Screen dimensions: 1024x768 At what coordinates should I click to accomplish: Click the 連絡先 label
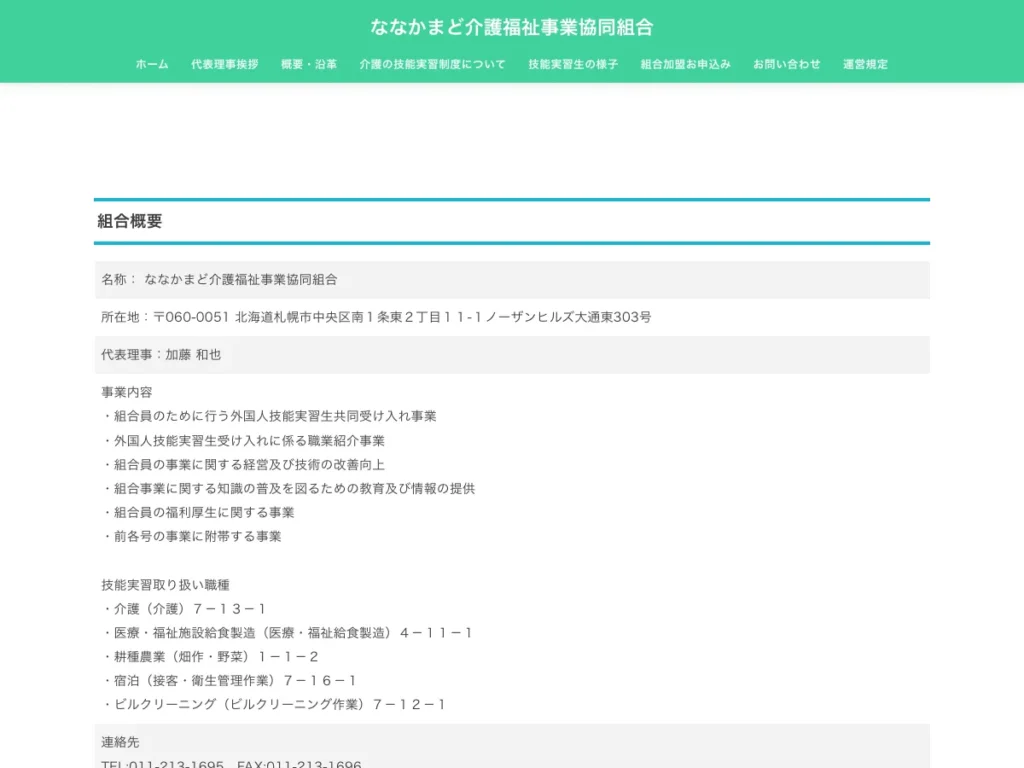[120, 743]
